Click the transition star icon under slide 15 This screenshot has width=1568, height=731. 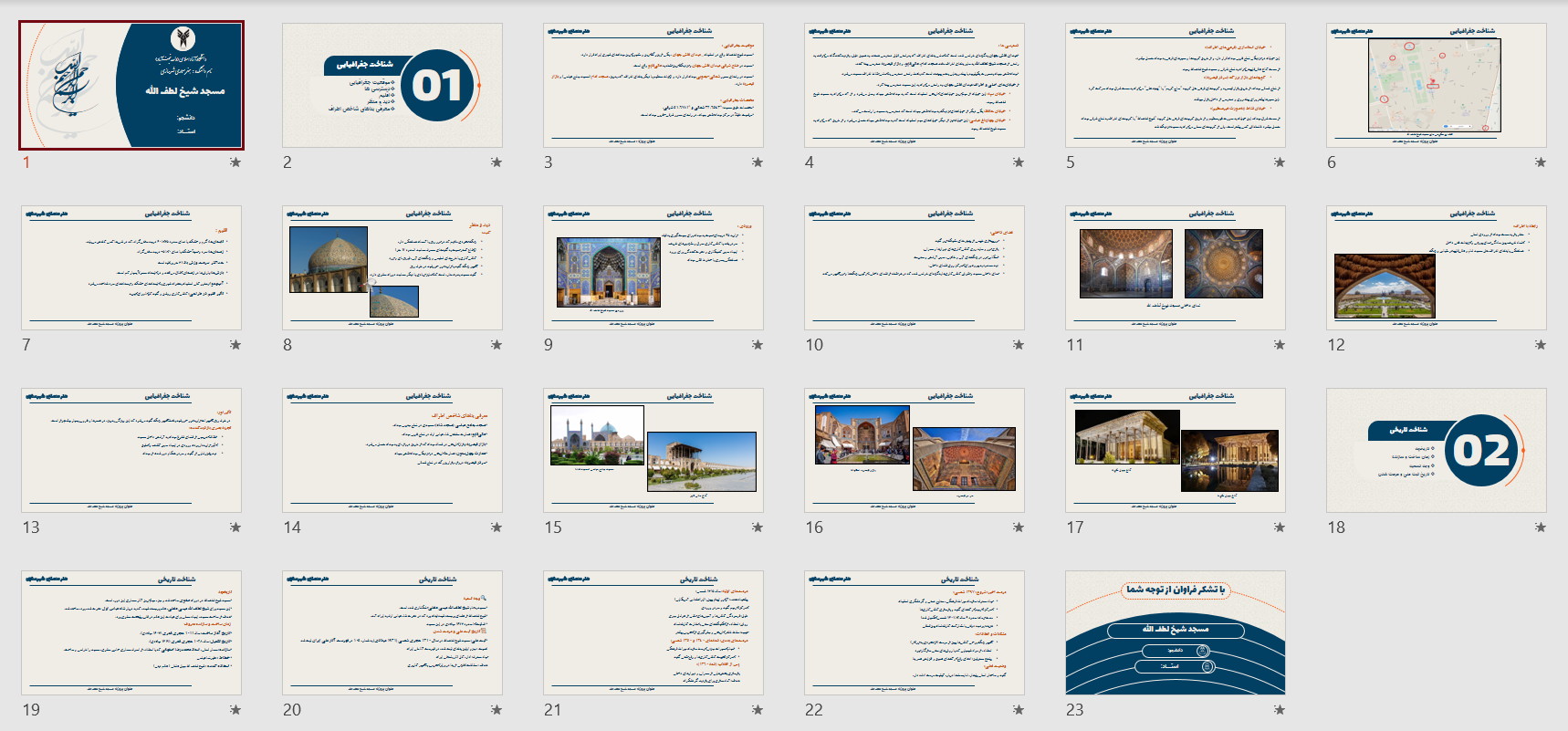point(758,527)
